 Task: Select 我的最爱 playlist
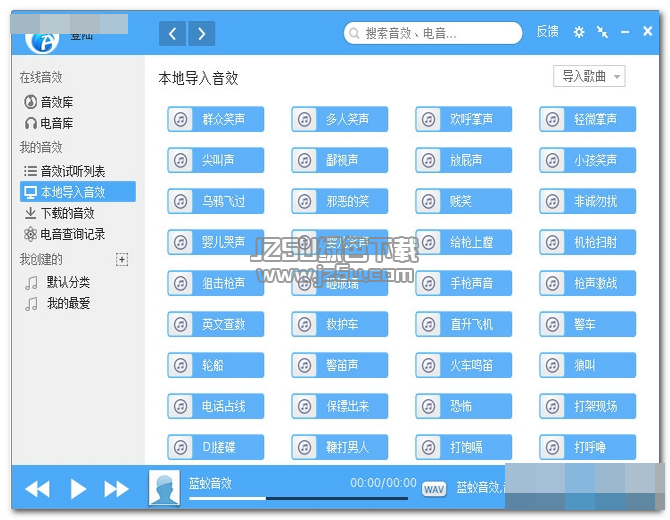tap(68, 303)
